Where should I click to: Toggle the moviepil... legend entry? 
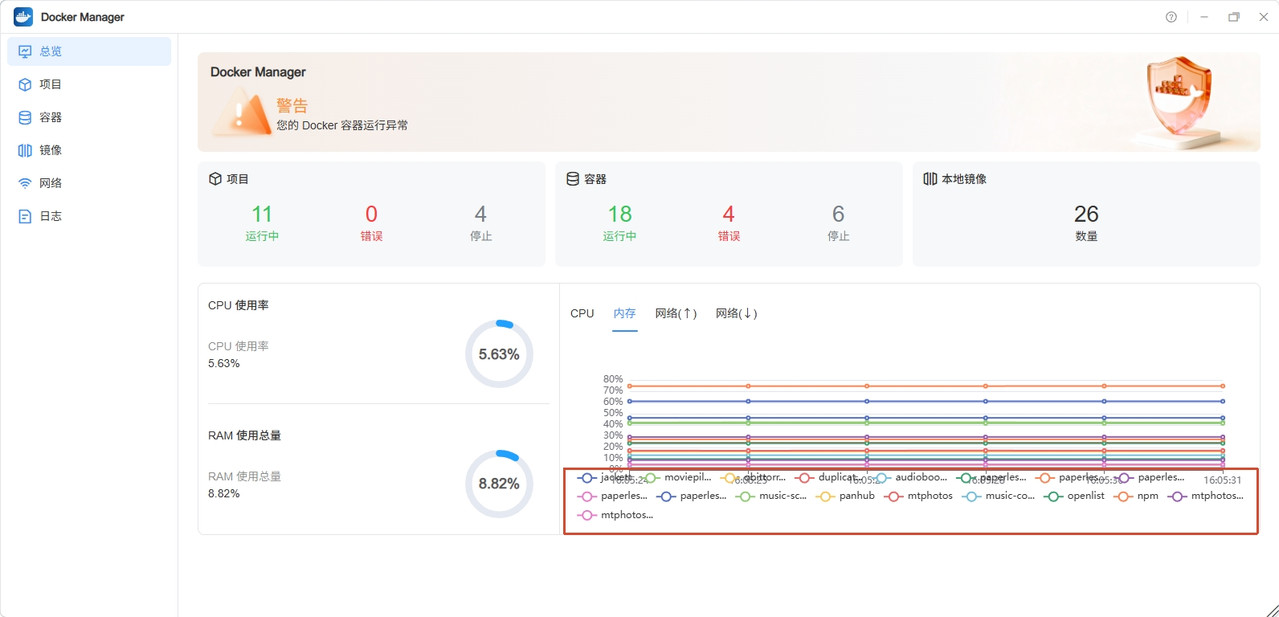(677, 478)
